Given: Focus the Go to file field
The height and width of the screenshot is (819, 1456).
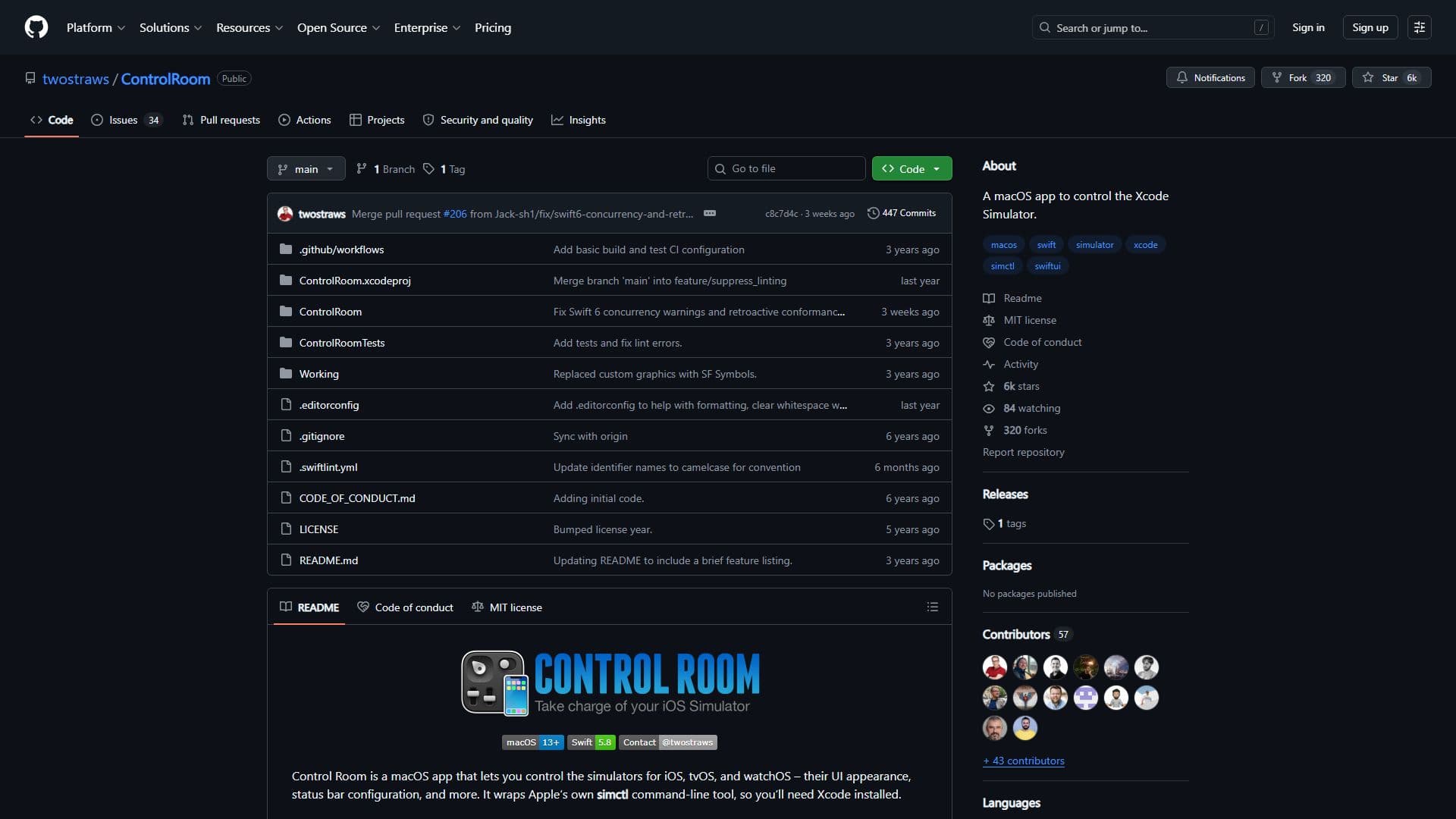Looking at the screenshot, I should 786,168.
